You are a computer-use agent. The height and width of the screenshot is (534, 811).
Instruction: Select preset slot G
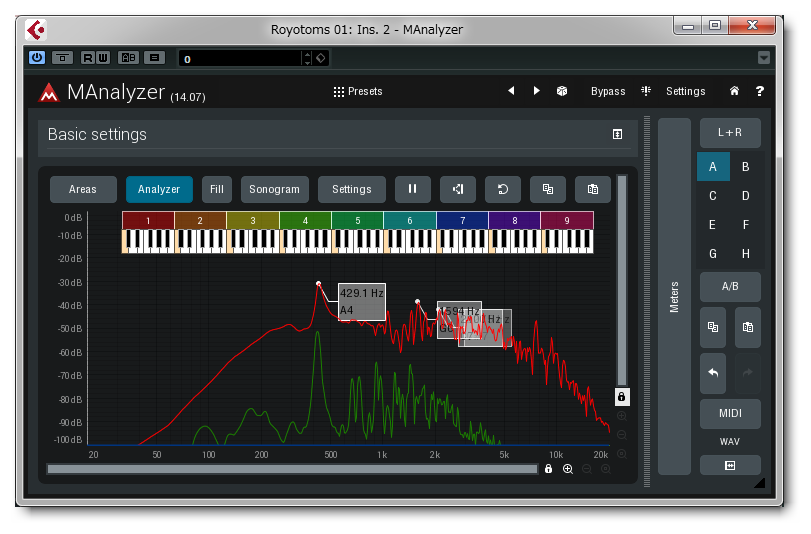(713, 254)
